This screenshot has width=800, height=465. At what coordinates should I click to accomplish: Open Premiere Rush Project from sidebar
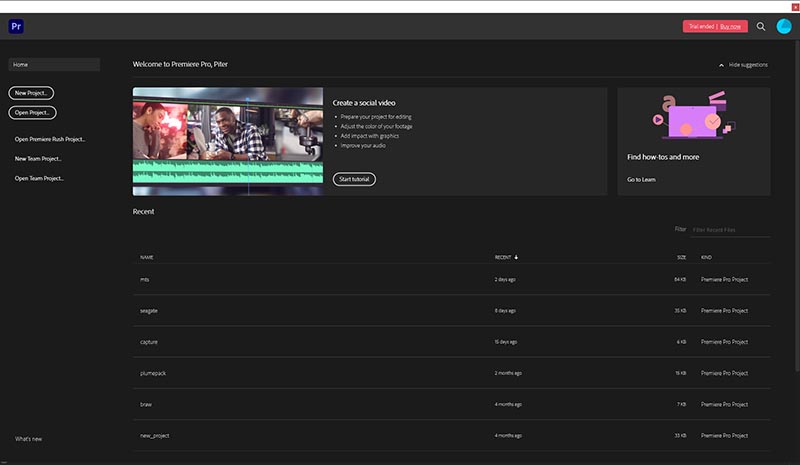[x=50, y=140]
